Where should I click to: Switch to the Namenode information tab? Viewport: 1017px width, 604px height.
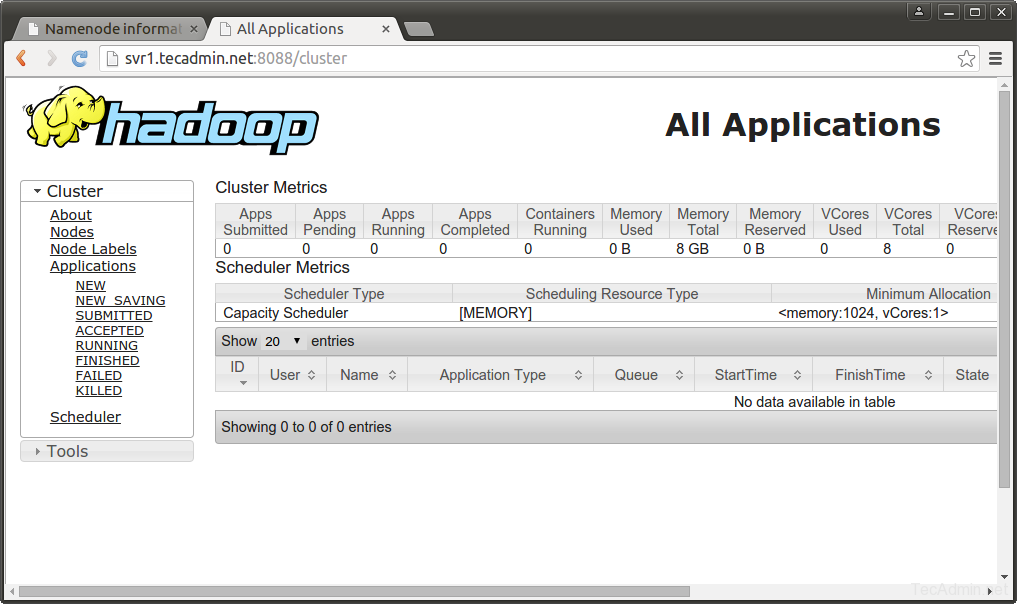112,29
